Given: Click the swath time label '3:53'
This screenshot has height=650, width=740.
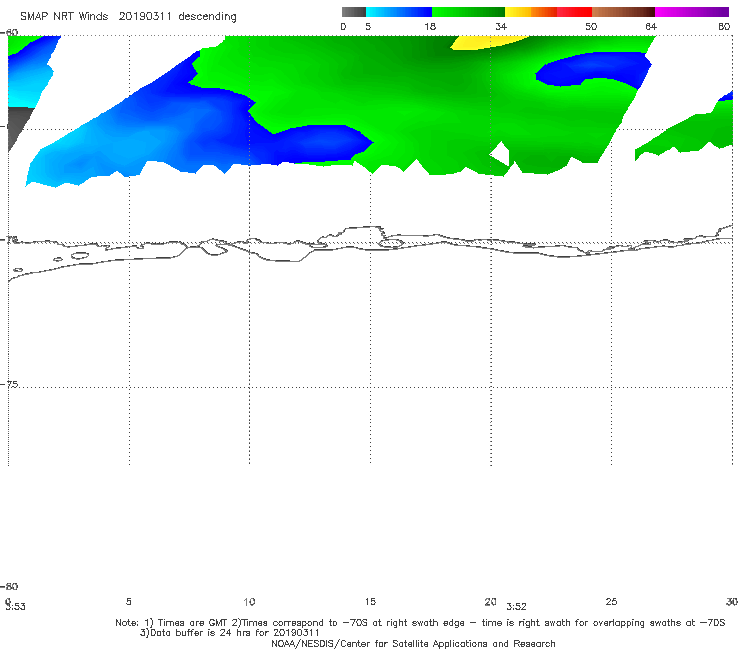Looking at the screenshot, I should point(16,607).
